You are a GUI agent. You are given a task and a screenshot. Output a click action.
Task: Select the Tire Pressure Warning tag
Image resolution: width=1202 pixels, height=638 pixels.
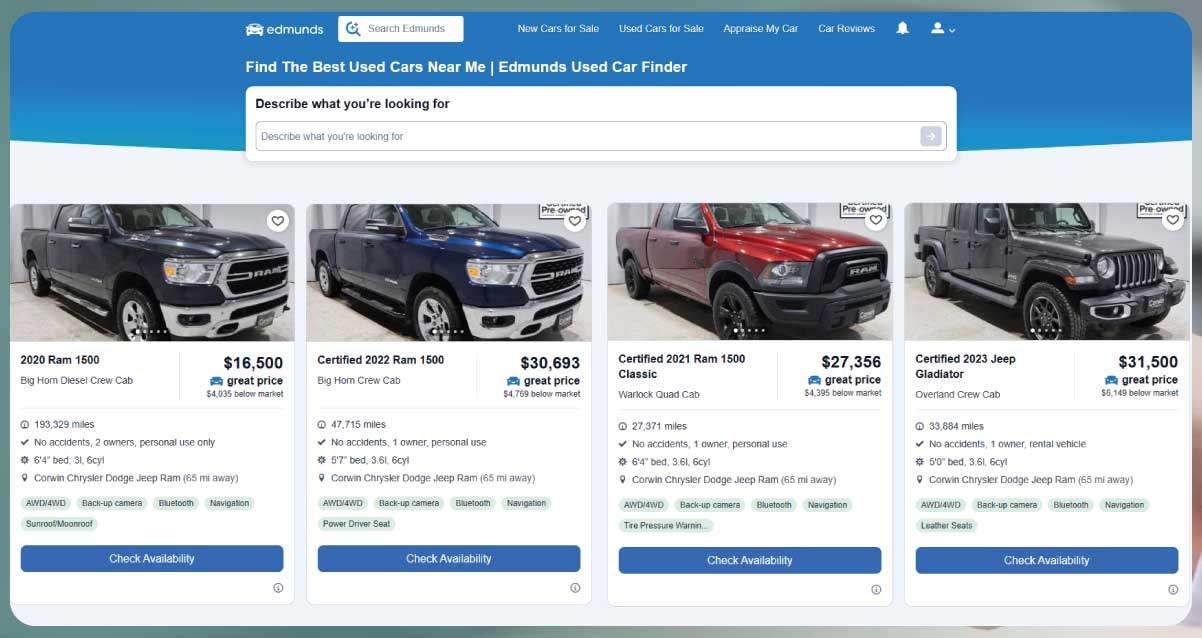pos(666,525)
